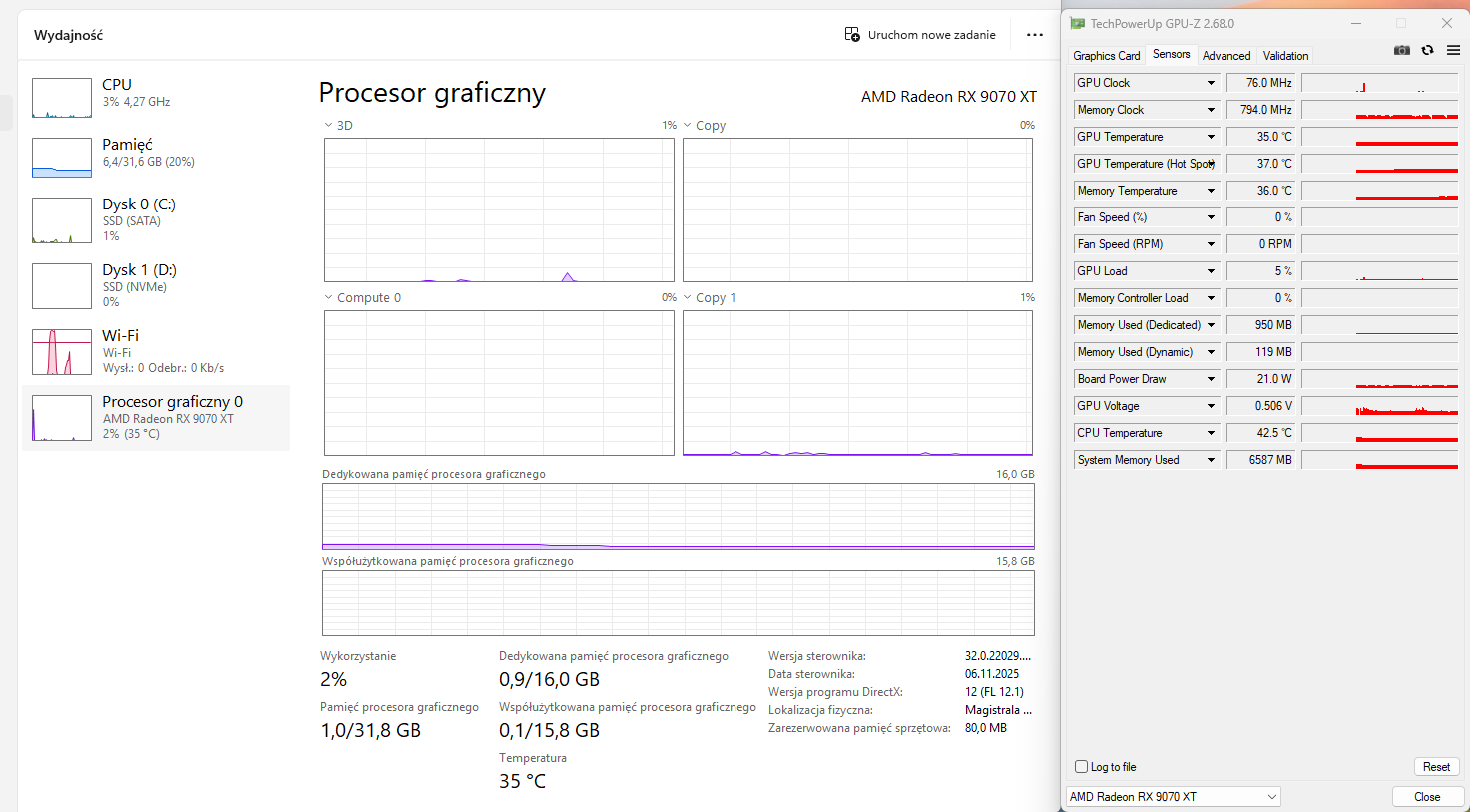This screenshot has width=1470, height=812.
Task: Click the AMD Radeon RX 9070 XT heading
Action: pos(949,97)
